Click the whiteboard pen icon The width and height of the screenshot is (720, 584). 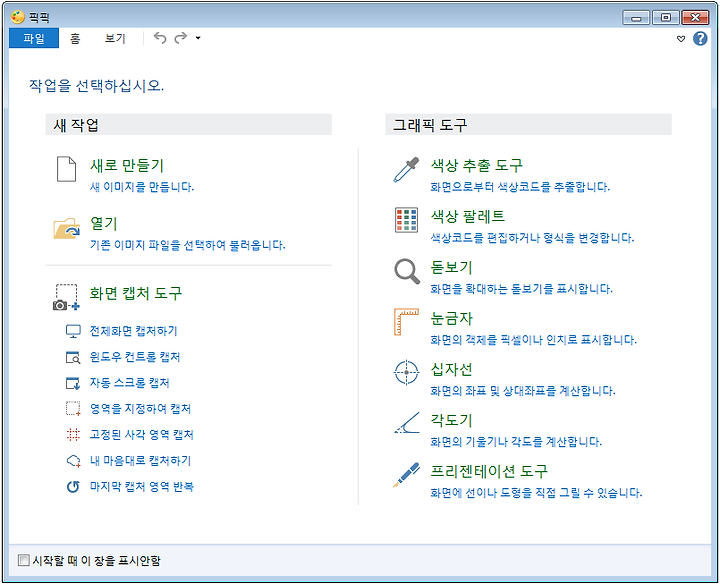pyautogui.click(x=406, y=475)
